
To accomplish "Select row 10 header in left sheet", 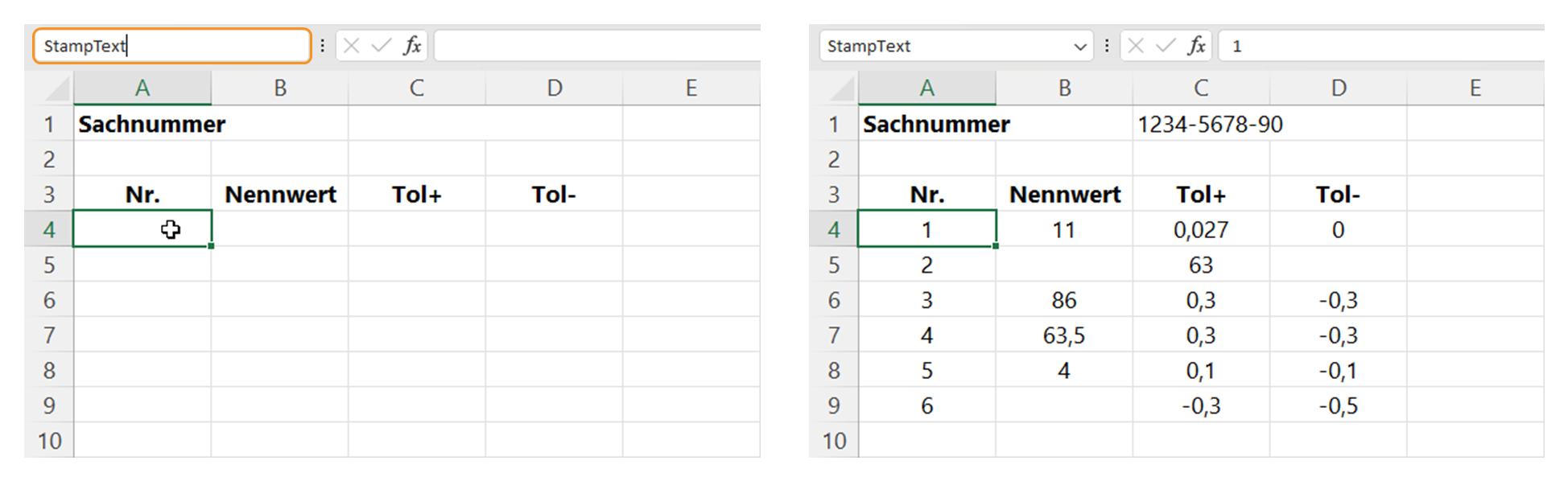I will (49, 441).
